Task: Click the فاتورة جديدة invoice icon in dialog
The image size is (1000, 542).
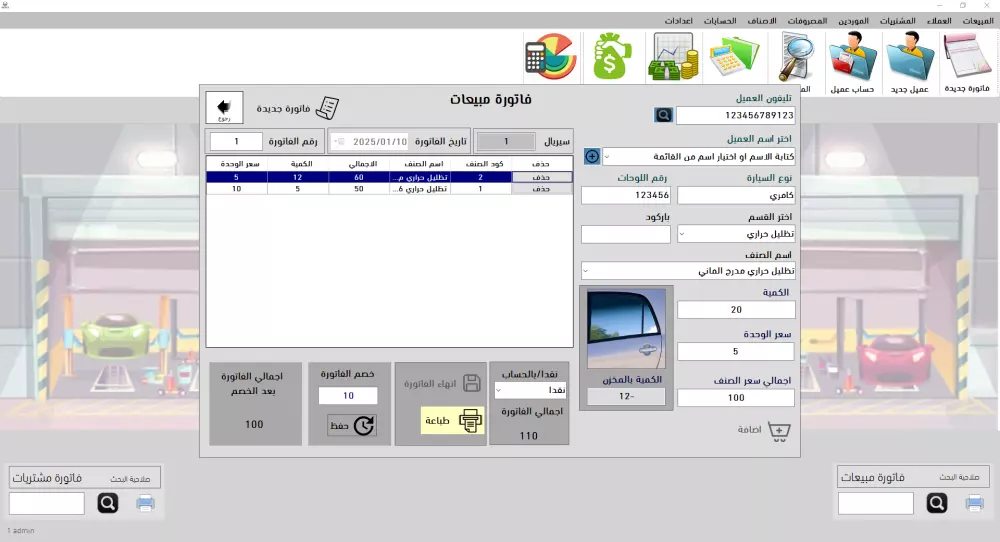Action: click(327, 108)
